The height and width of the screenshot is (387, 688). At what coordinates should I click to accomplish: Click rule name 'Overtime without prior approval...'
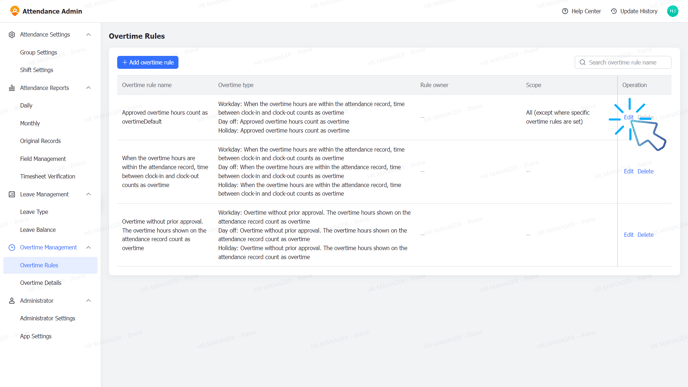point(164,235)
